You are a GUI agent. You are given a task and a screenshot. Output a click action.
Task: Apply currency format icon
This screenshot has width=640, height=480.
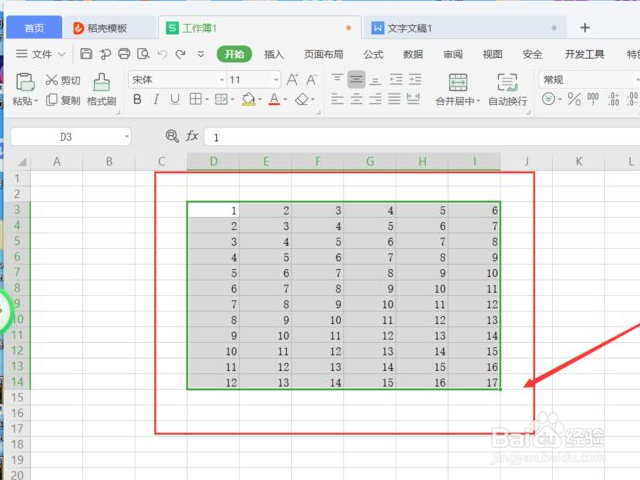point(549,99)
